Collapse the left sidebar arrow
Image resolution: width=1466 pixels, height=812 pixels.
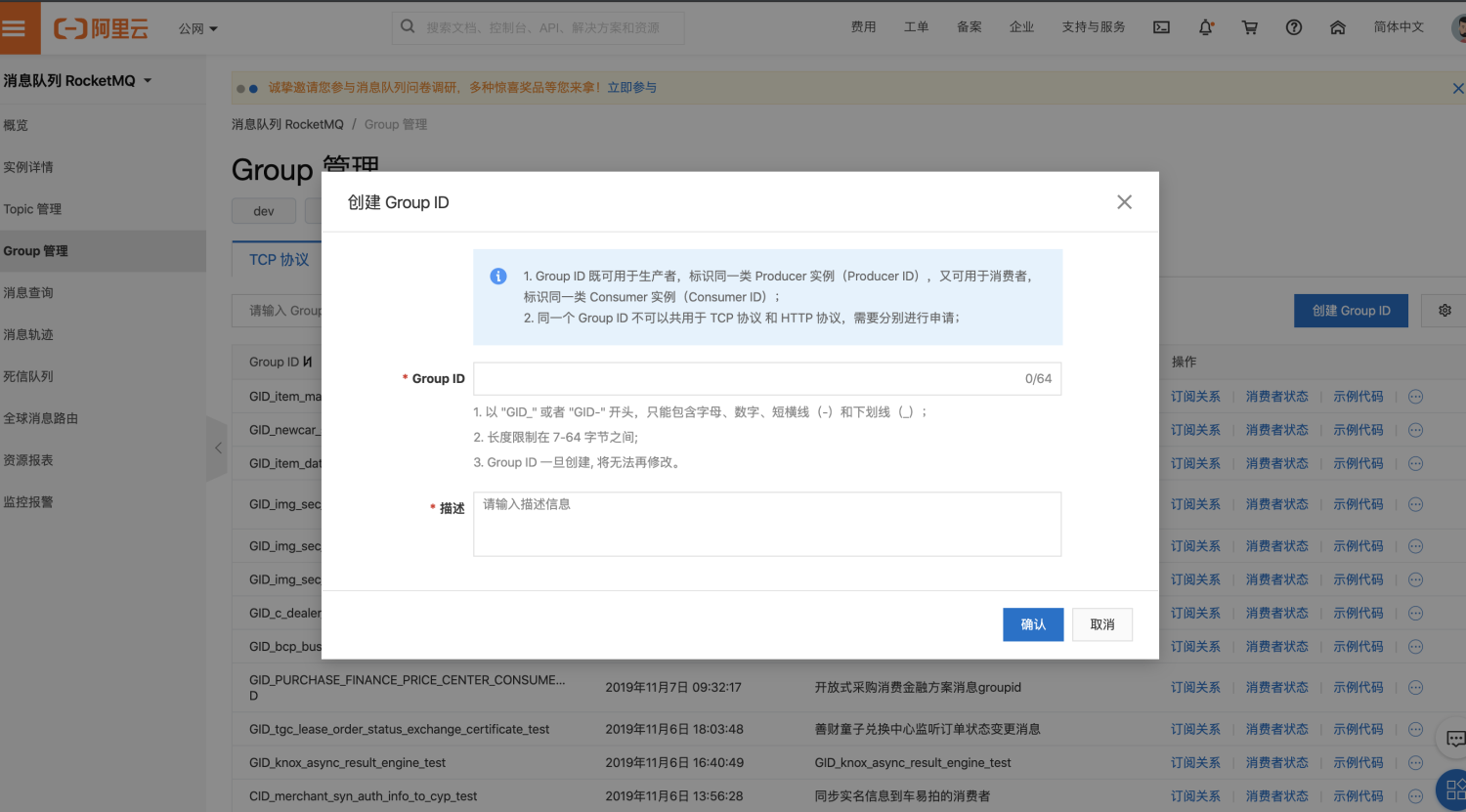tap(217, 449)
